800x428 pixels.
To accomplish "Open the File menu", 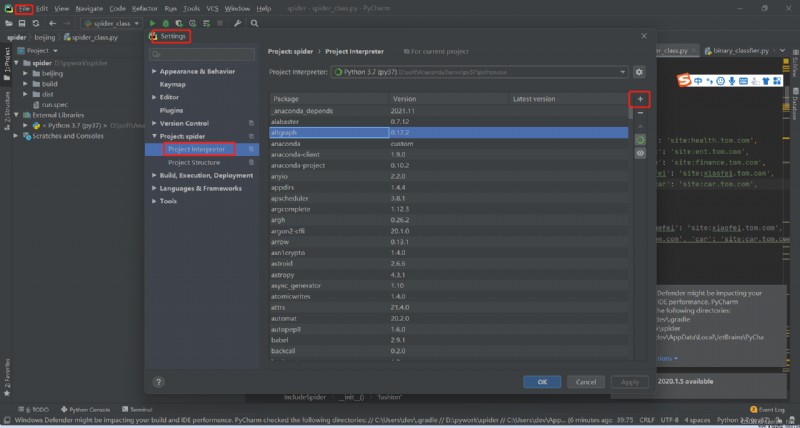I will click(x=24, y=9).
